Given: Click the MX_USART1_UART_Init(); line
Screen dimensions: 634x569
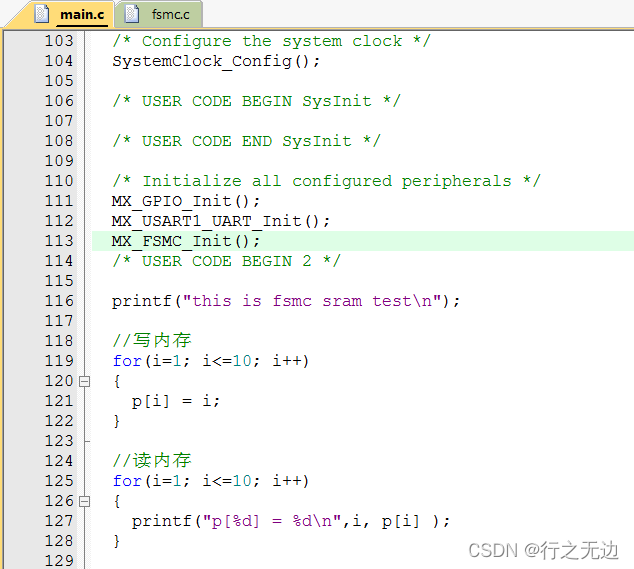Looking at the screenshot, I should click(x=221, y=221).
